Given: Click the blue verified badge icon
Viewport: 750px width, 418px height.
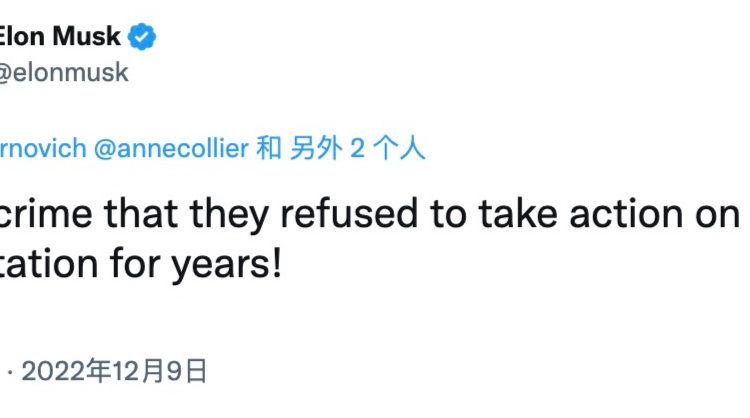Looking at the screenshot, I should pos(142,36).
